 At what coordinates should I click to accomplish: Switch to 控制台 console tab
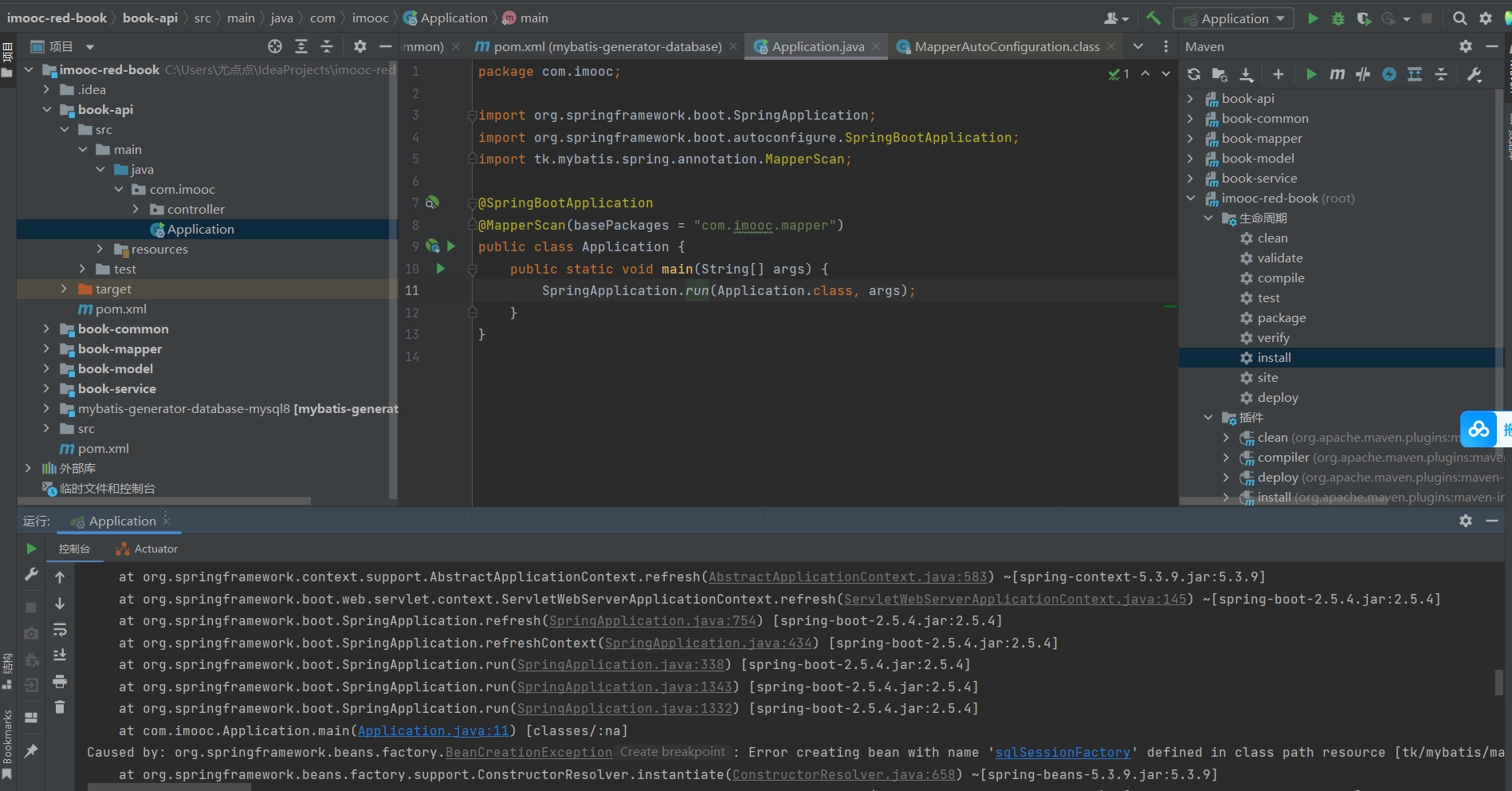74,549
